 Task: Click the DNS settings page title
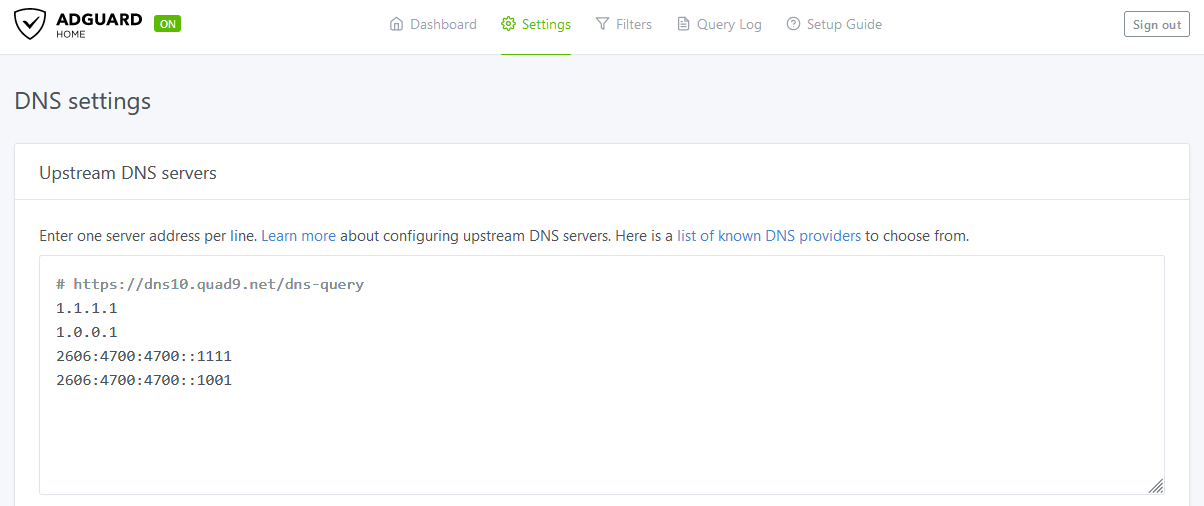pos(83,101)
